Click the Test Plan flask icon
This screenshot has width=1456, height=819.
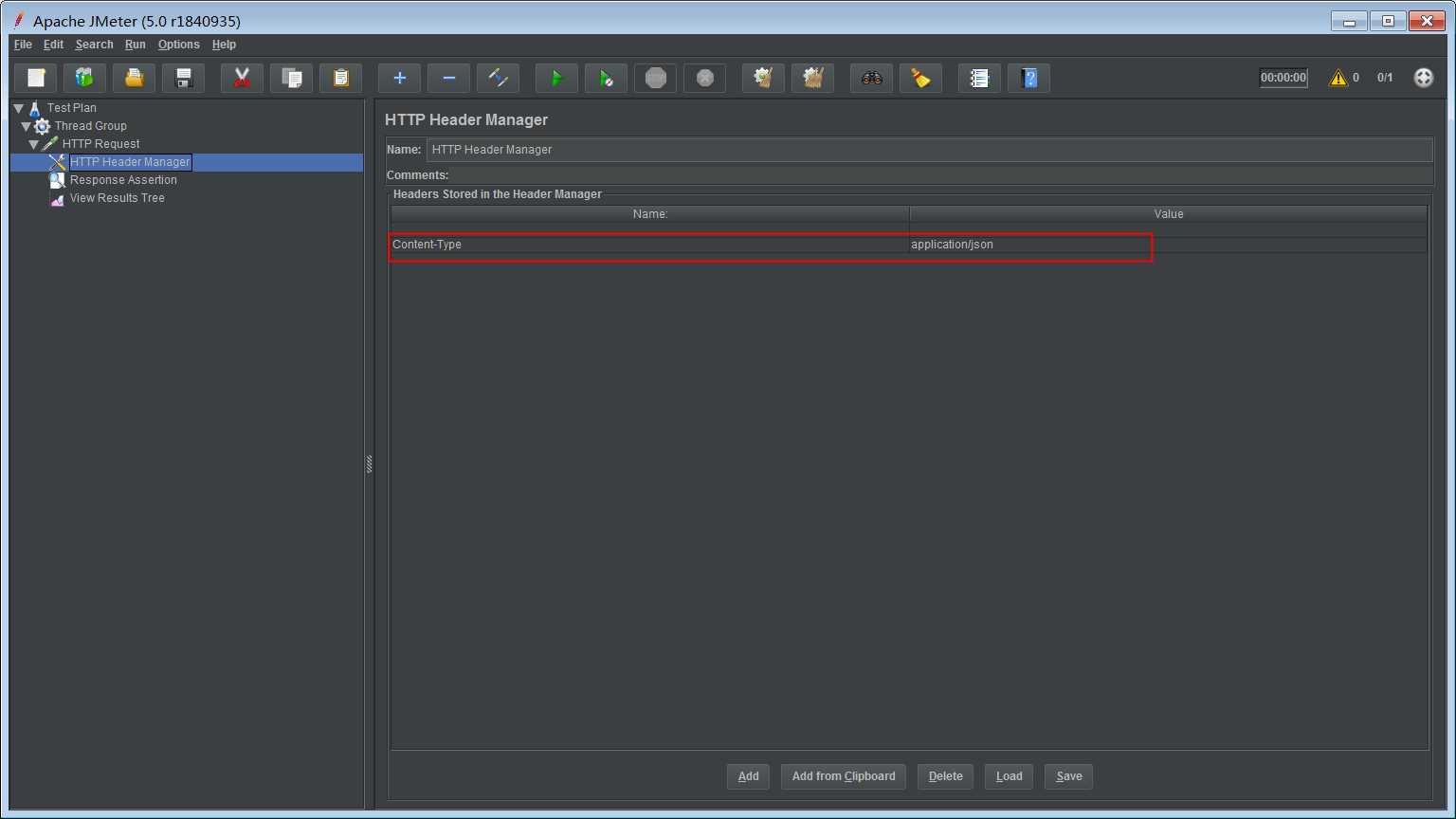coord(35,108)
